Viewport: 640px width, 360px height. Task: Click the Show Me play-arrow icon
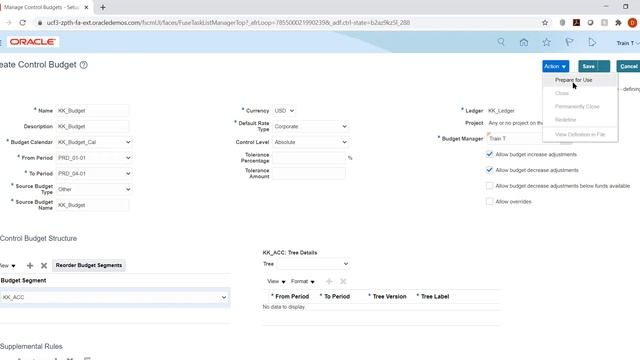tap(592, 42)
